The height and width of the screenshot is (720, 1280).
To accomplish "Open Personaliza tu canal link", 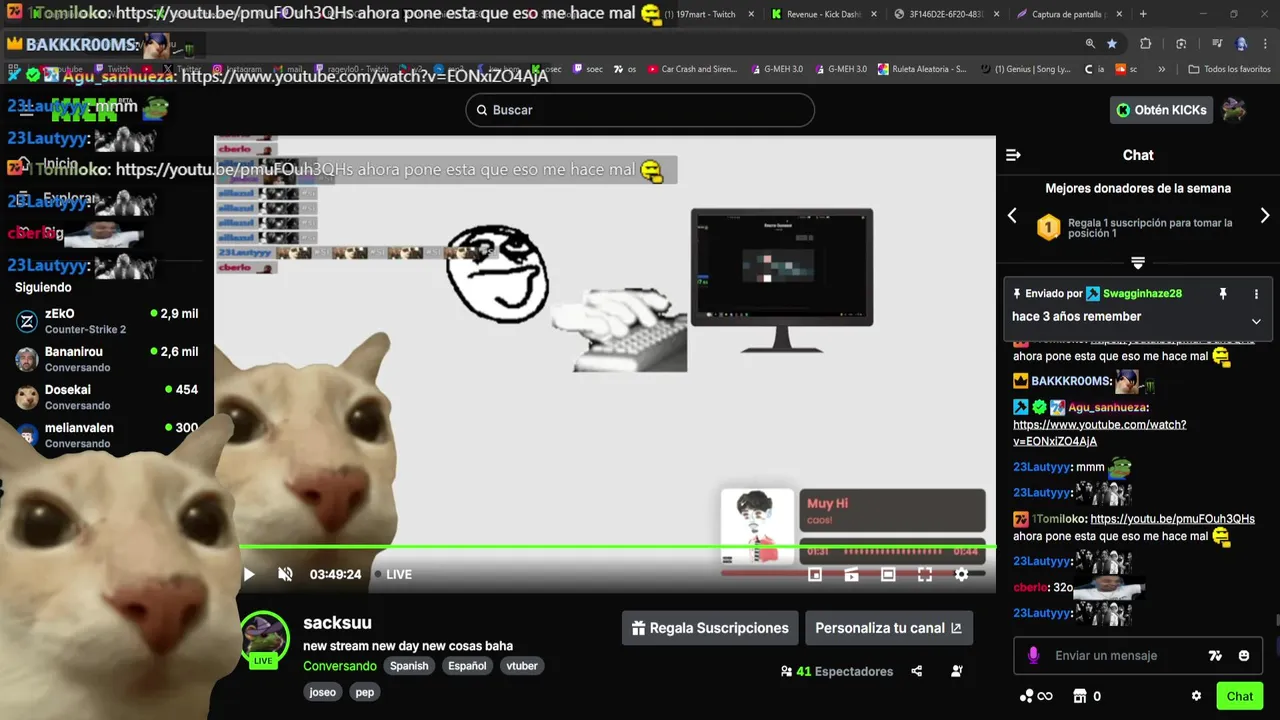I will [888, 628].
